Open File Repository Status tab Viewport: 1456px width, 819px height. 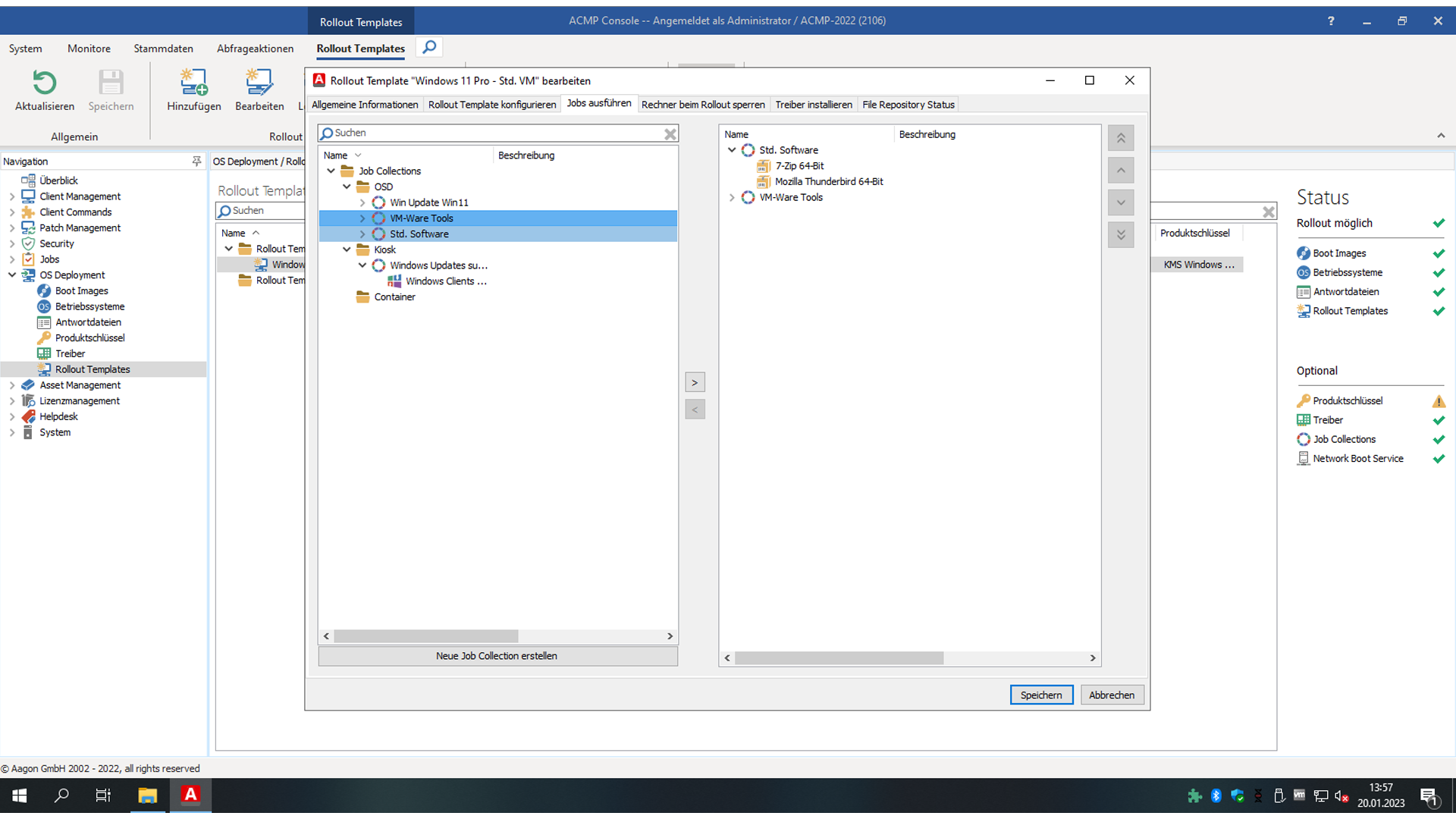coord(908,105)
